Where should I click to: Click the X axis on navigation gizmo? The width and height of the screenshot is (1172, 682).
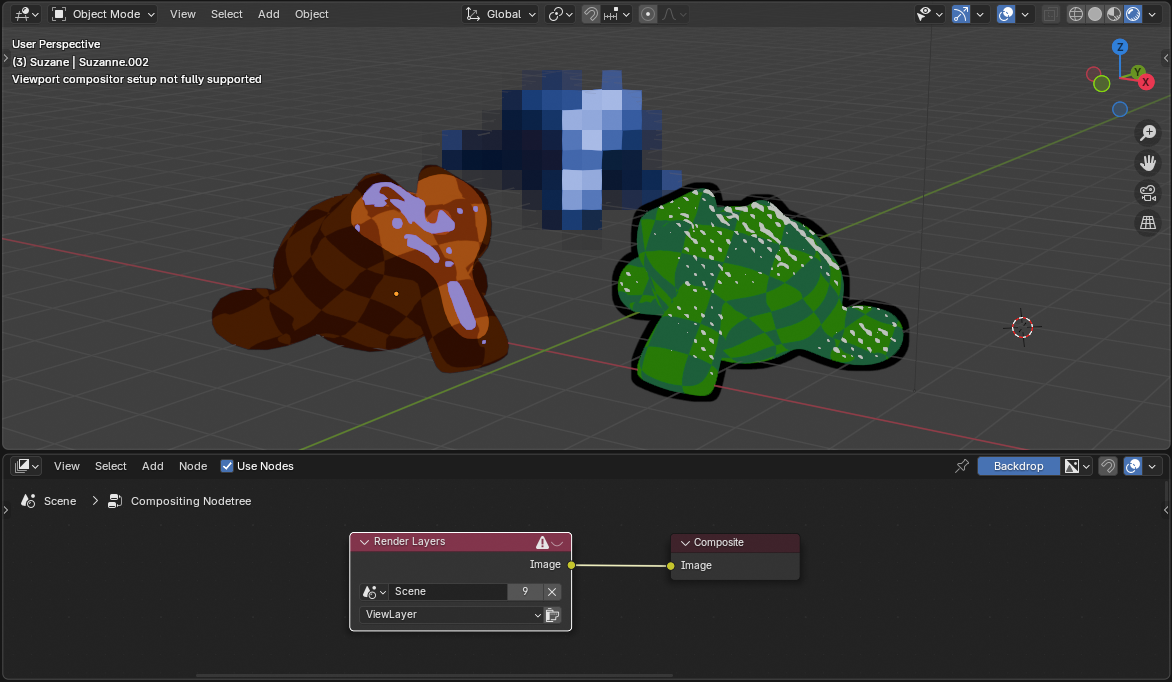(1146, 82)
